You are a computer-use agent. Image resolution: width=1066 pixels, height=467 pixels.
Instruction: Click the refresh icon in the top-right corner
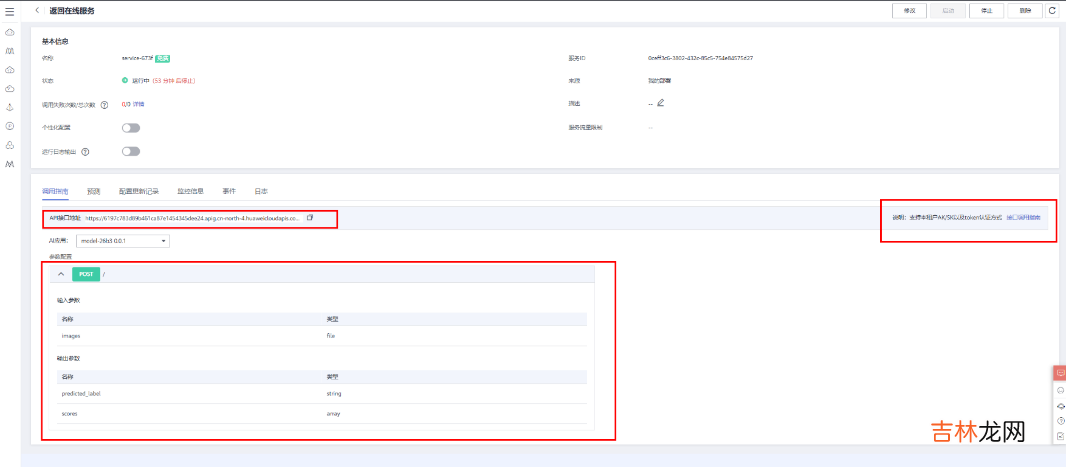(1052, 10)
